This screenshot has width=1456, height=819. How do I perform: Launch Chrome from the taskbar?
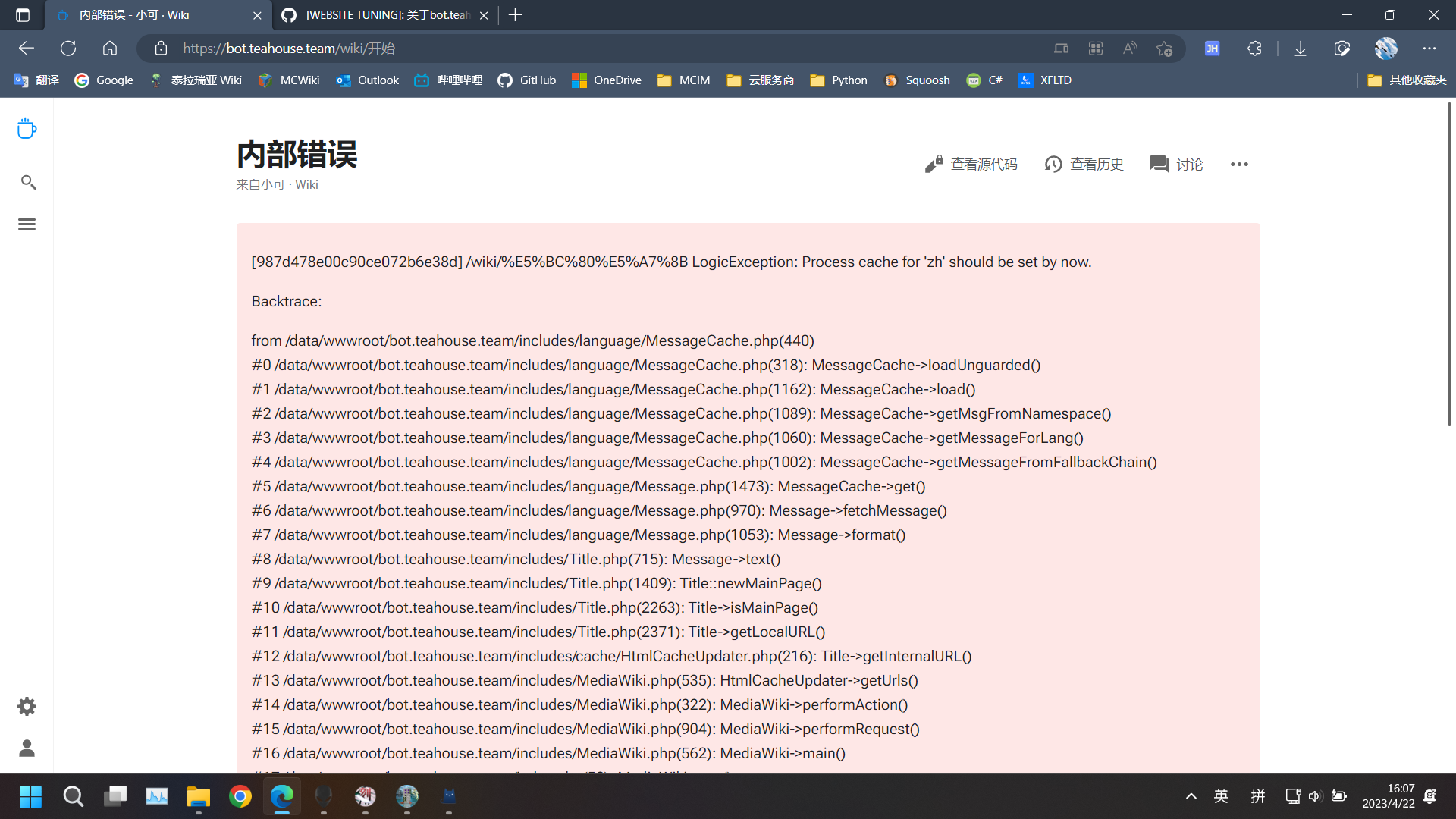tap(240, 796)
